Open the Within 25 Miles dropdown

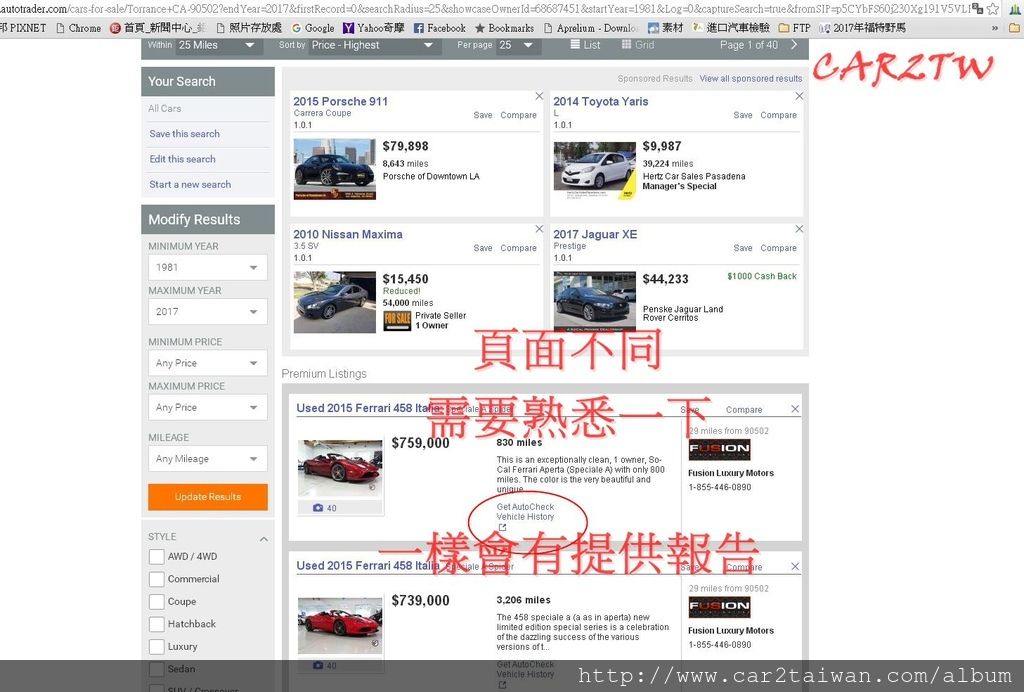[217, 45]
